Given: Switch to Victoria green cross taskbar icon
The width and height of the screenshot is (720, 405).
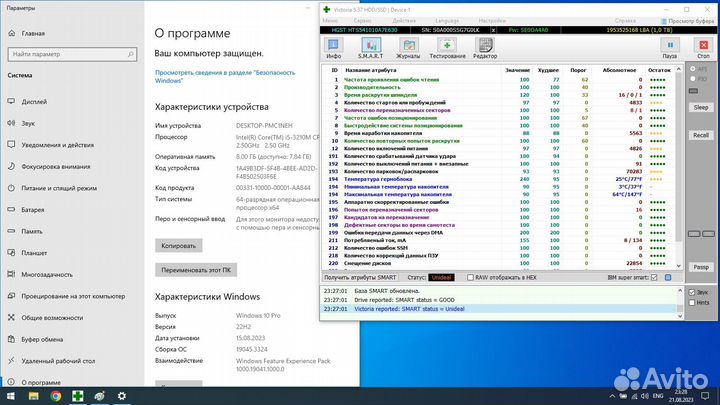Looking at the screenshot, I should point(78,396).
